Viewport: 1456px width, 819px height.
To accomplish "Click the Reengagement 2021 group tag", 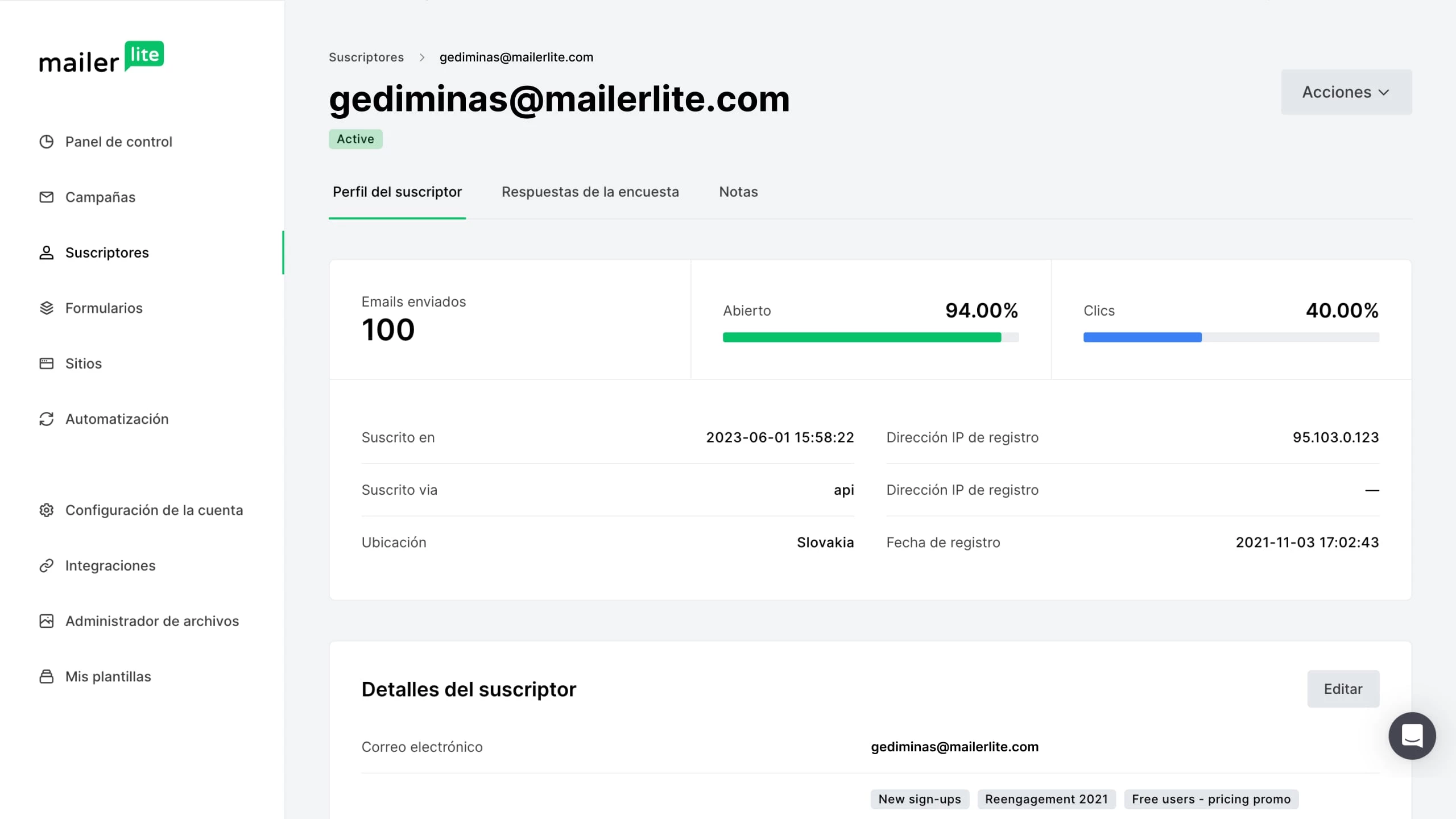I will click(x=1046, y=799).
